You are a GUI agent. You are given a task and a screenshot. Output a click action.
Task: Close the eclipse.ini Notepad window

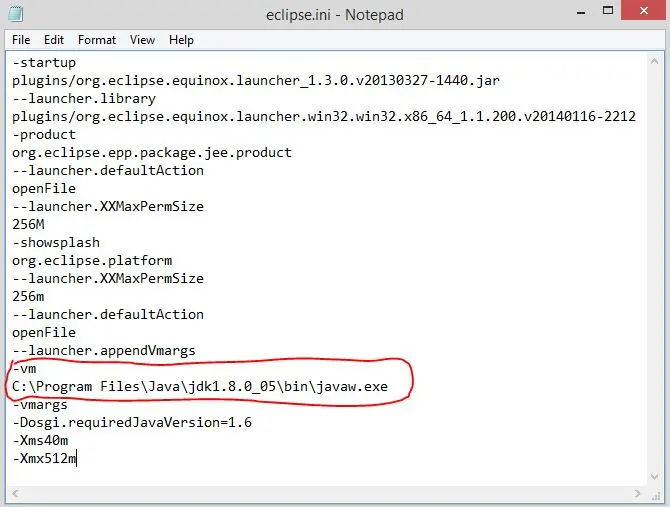(644, 11)
